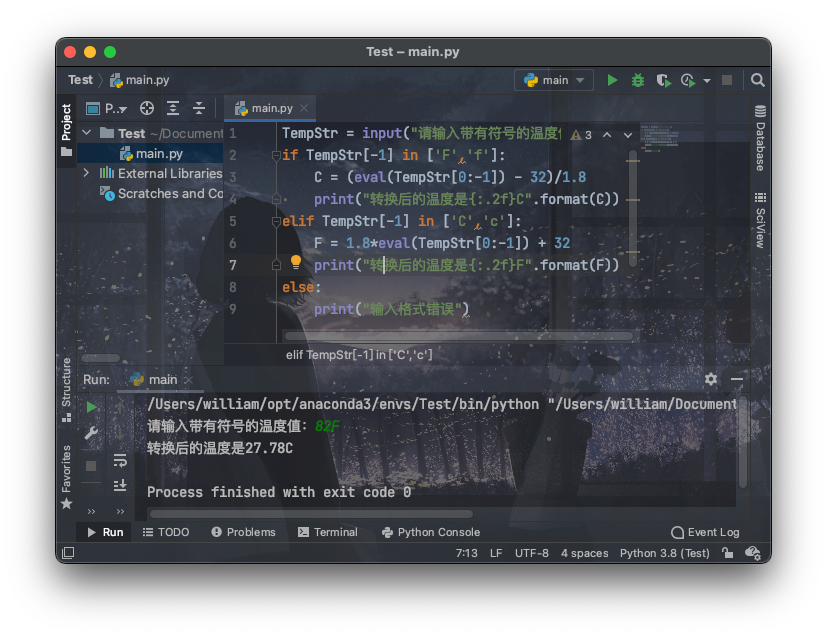Click the light bulb quick-fix icon
Image resolution: width=827 pixels, height=637 pixels.
296,263
